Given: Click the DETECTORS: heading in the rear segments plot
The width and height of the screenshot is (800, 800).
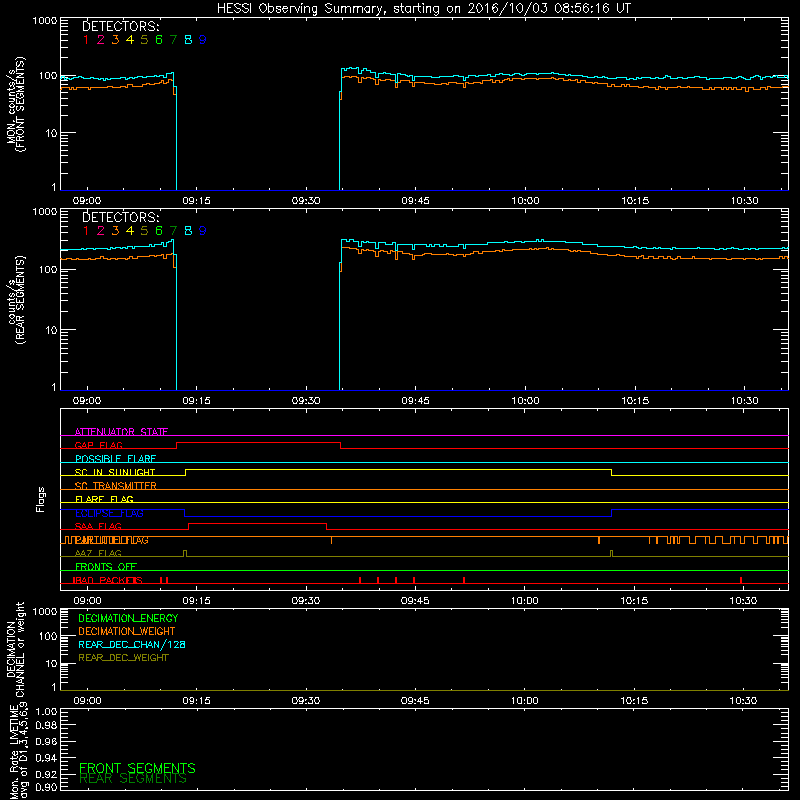Looking at the screenshot, I should click(x=121, y=217).
